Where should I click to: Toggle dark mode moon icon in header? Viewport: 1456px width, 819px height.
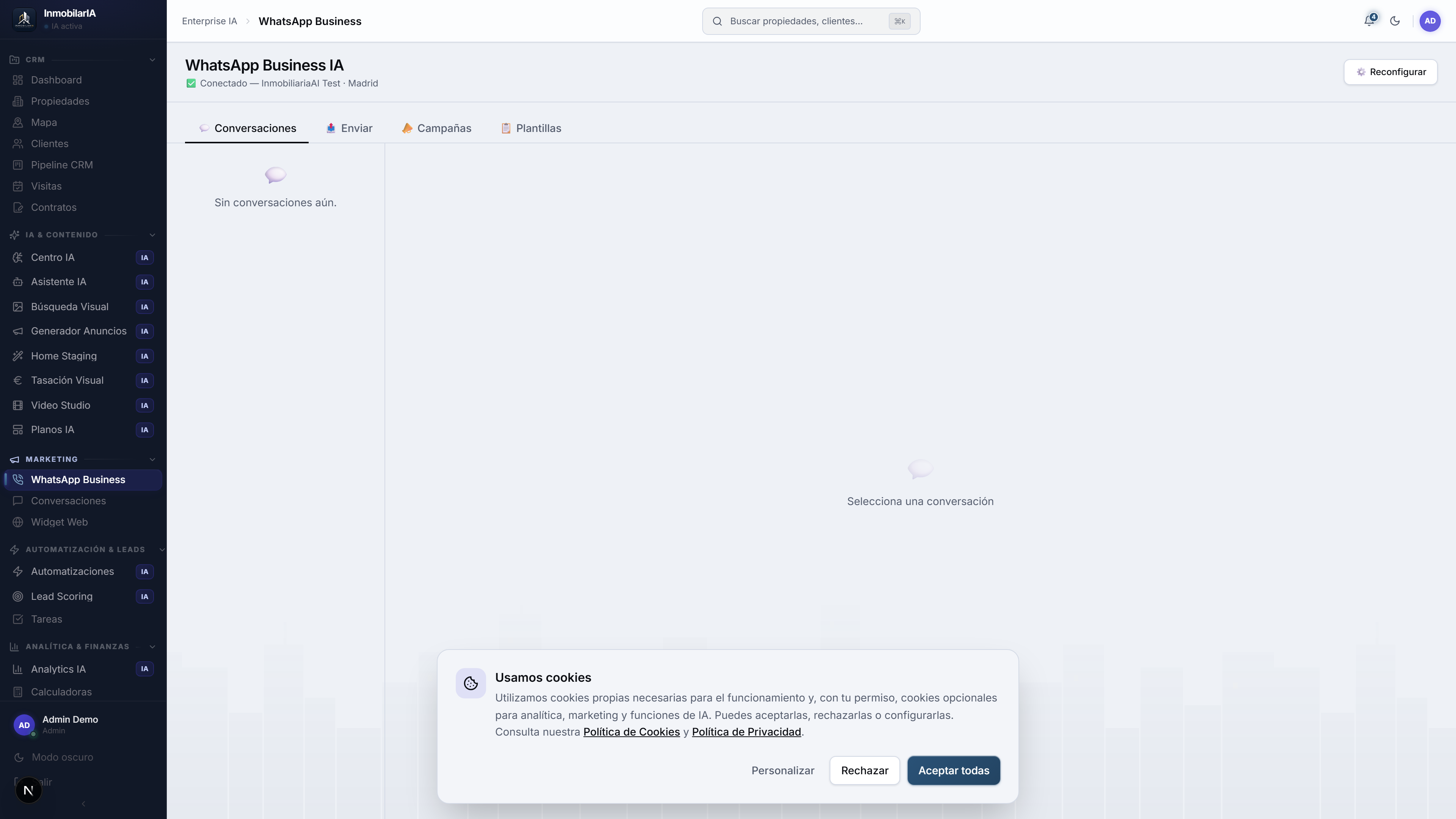[1395, 21]
